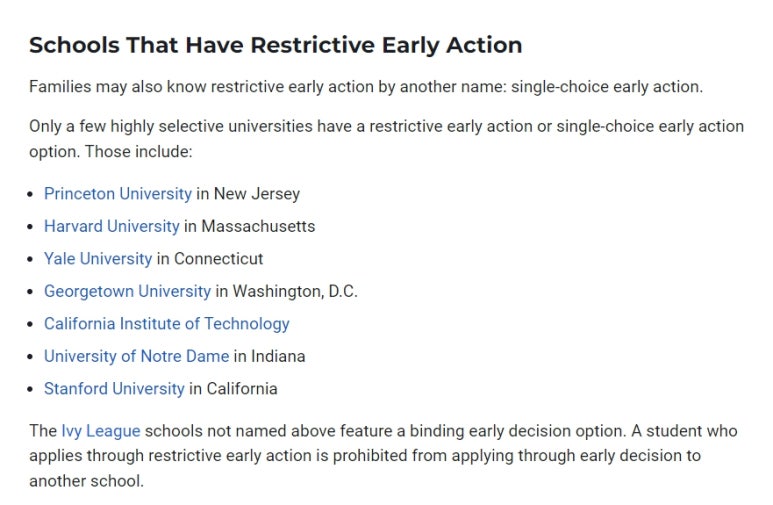Open the Ivy League link

click(101, 431)
